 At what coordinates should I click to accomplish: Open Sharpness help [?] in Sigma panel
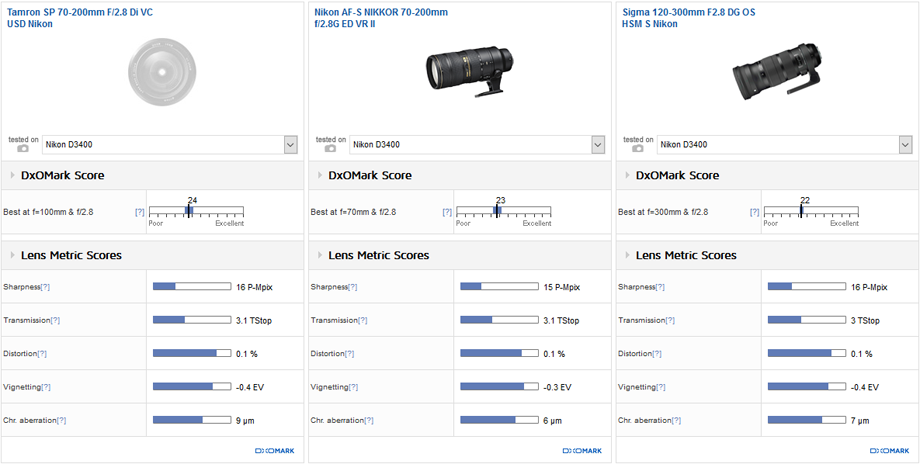(660, 287)
